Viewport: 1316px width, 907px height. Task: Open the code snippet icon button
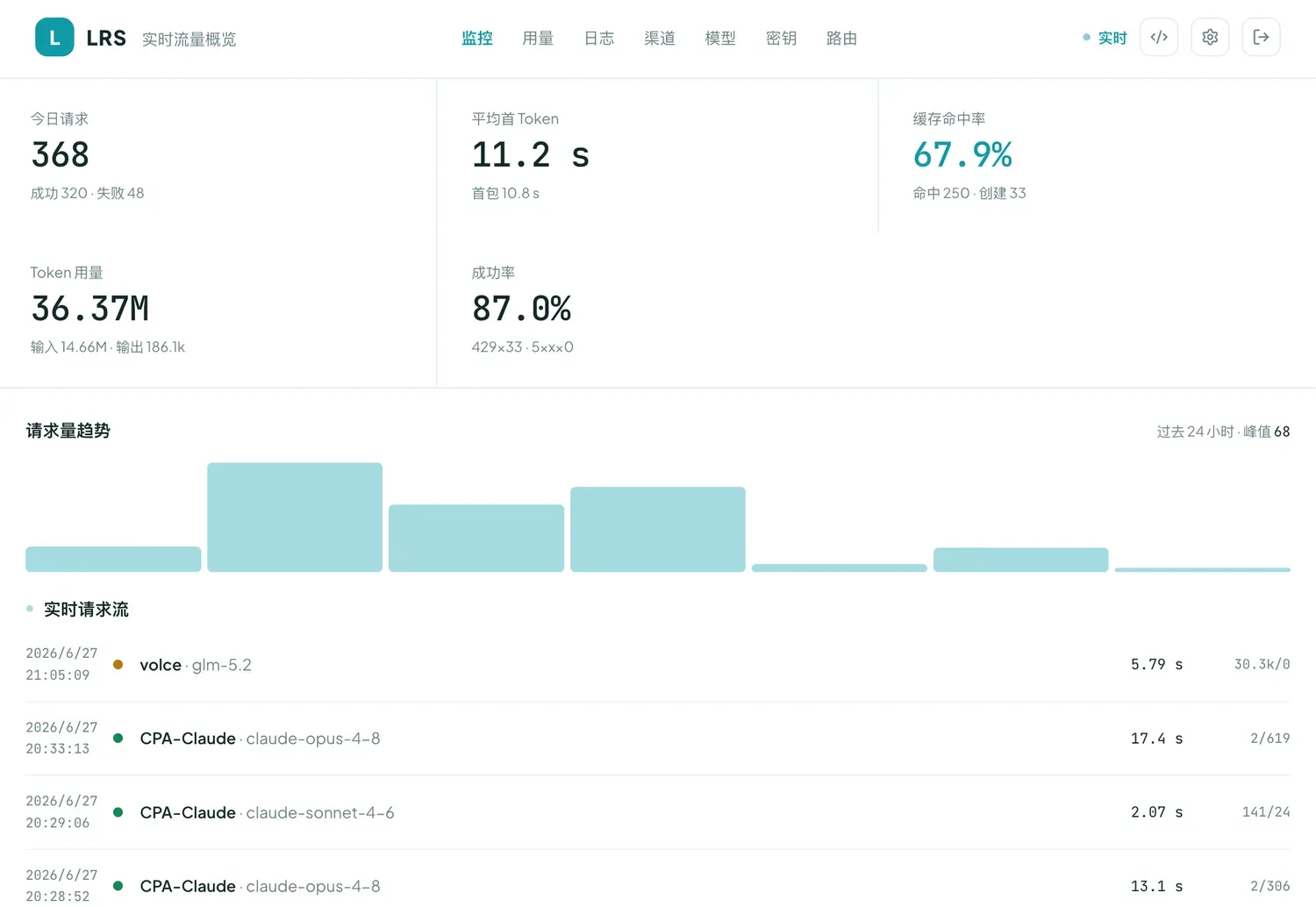[x=1159, y=38]
